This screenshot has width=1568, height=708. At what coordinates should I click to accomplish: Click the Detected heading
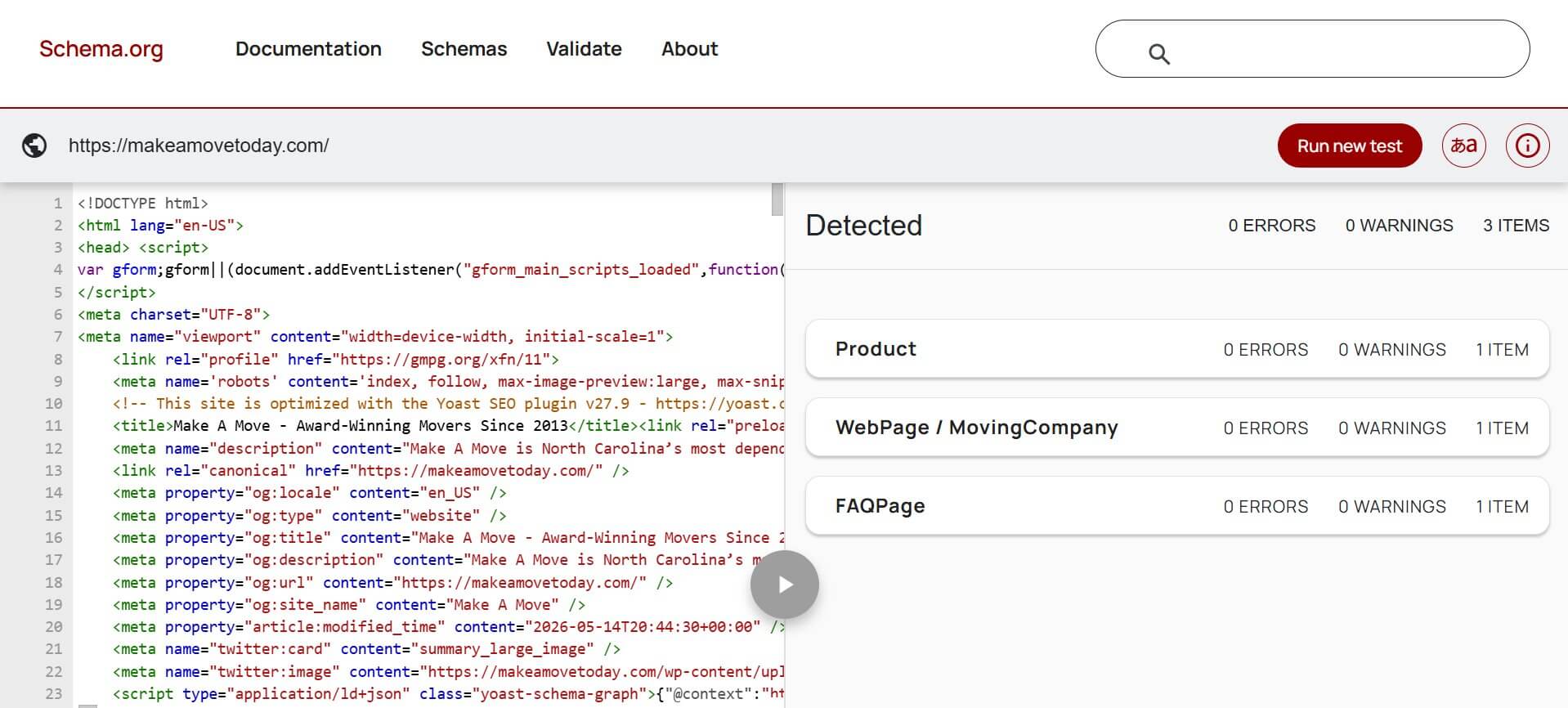[x=864, y=226]
